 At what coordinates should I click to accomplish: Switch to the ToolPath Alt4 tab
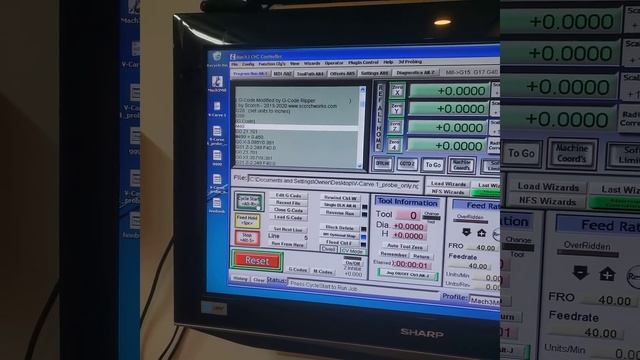click(310, 74)
